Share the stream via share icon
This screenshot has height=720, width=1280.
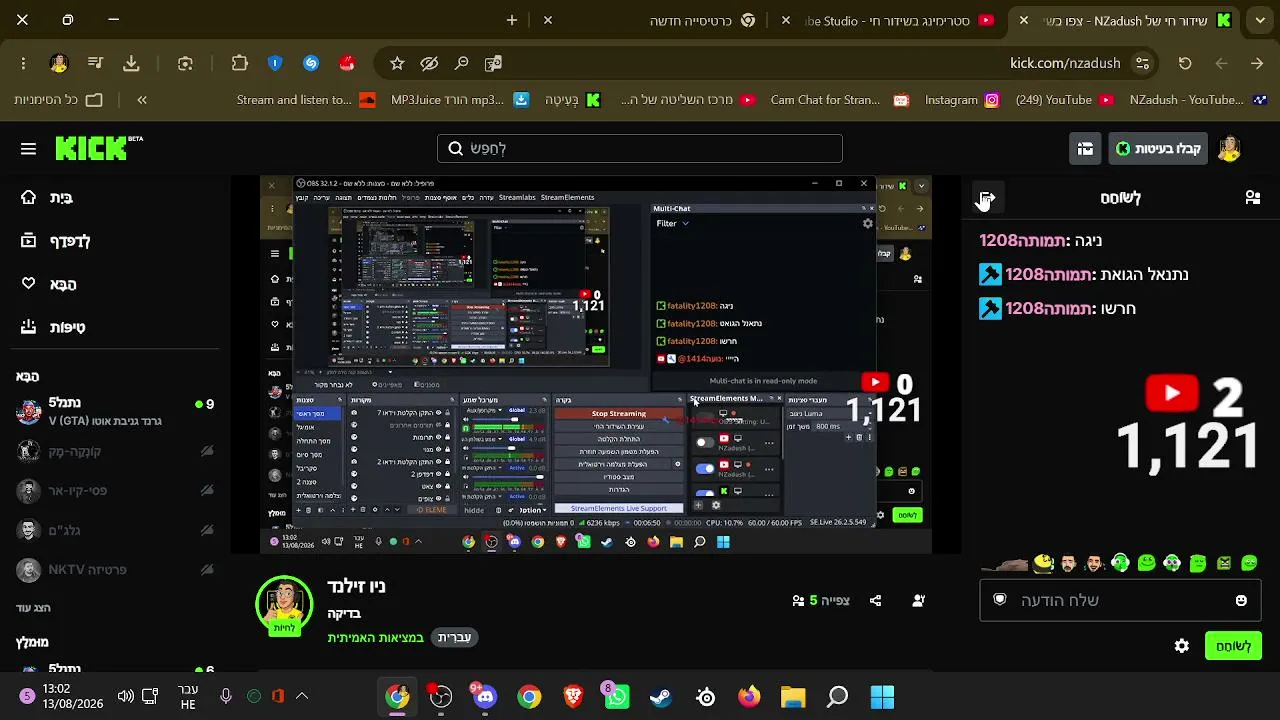(876, 601)
